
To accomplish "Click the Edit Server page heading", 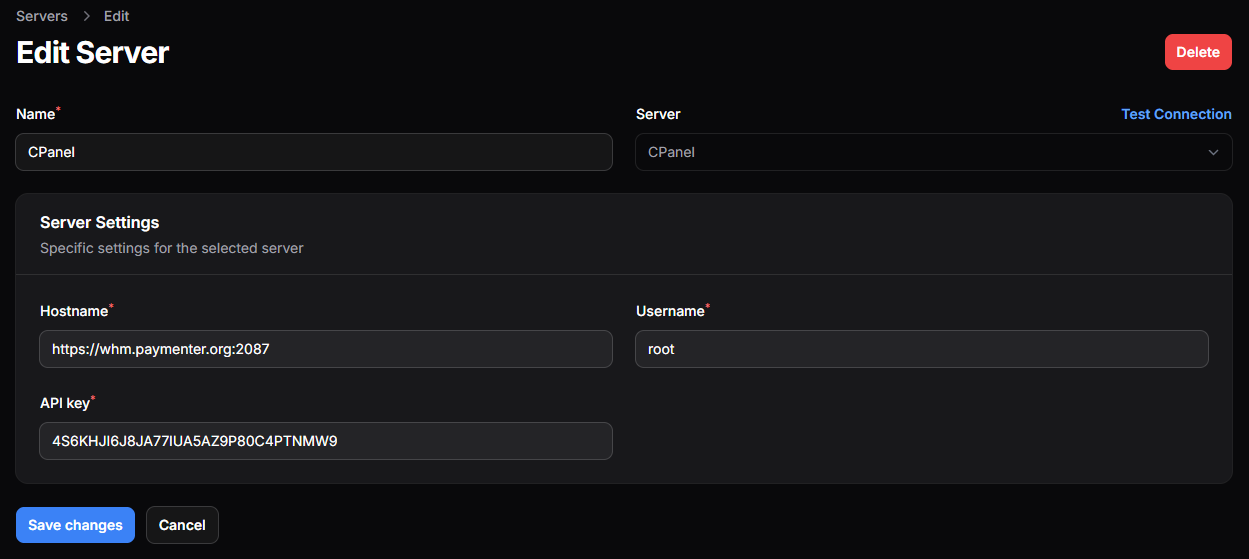I will tap(93, 53).
